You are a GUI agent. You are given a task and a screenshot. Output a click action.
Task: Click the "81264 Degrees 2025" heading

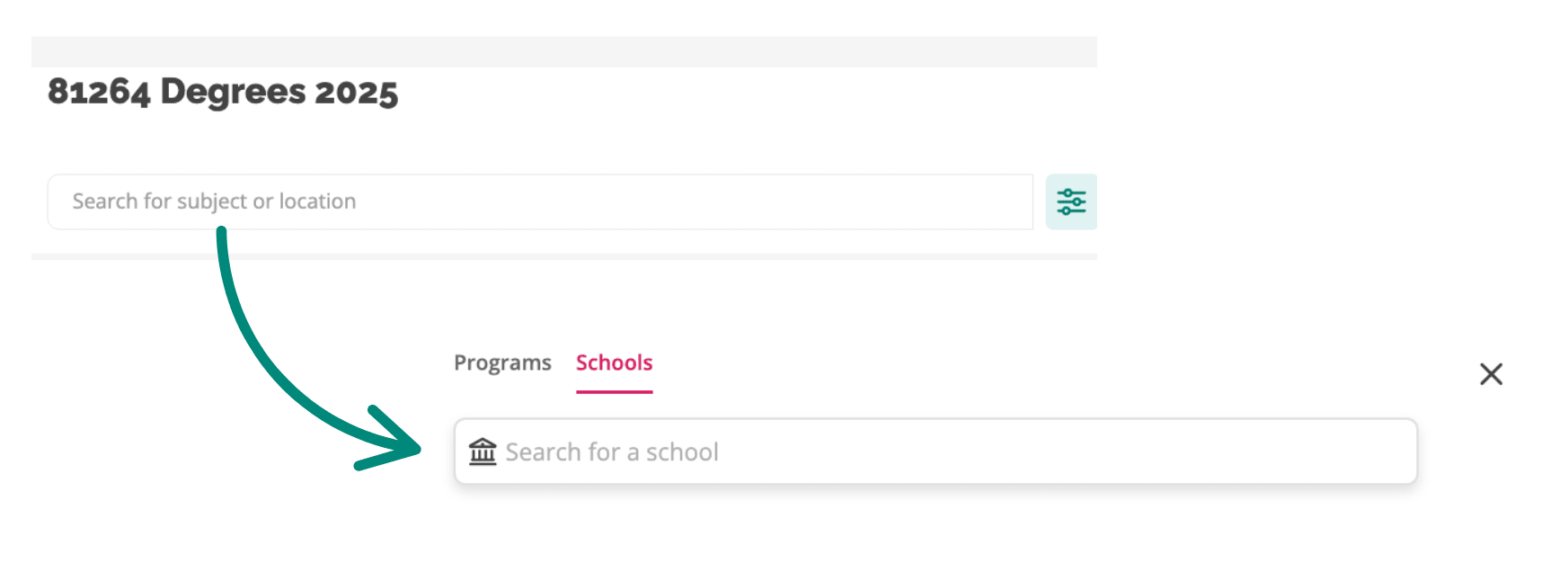pos(222,92)
